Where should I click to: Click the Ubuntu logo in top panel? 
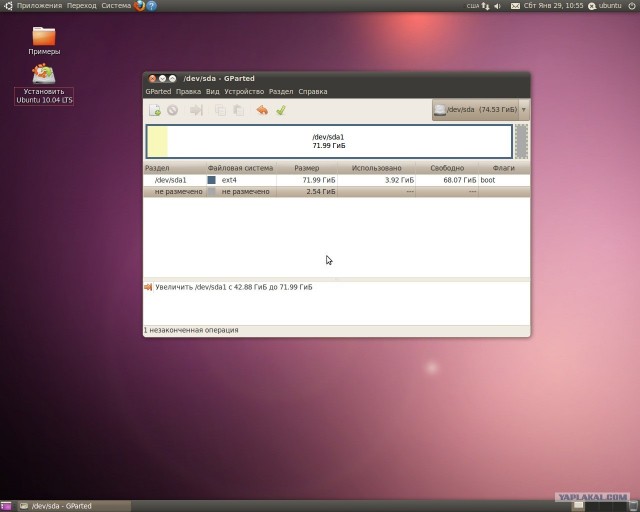pos(8,6)
